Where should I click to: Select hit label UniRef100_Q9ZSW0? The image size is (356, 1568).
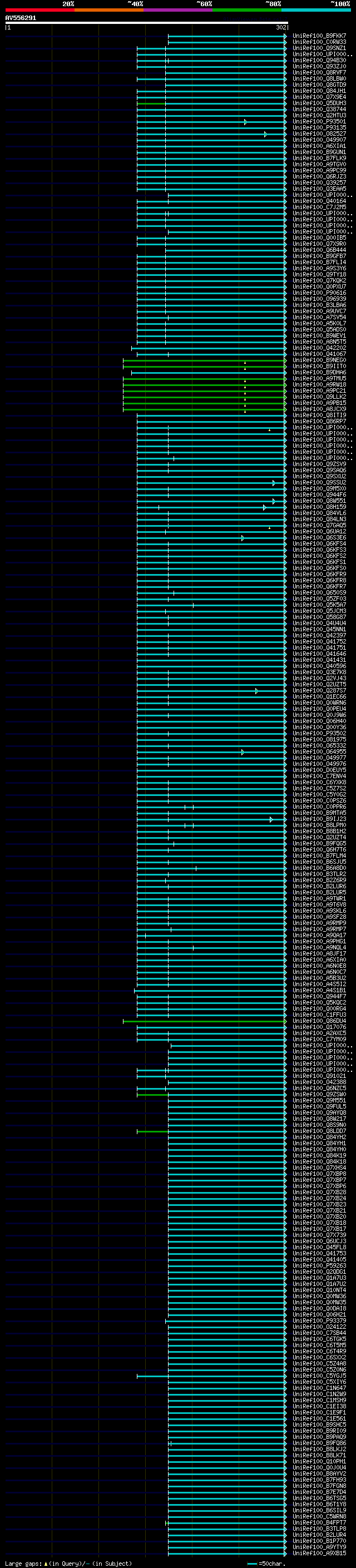[x=319, y=1095]
